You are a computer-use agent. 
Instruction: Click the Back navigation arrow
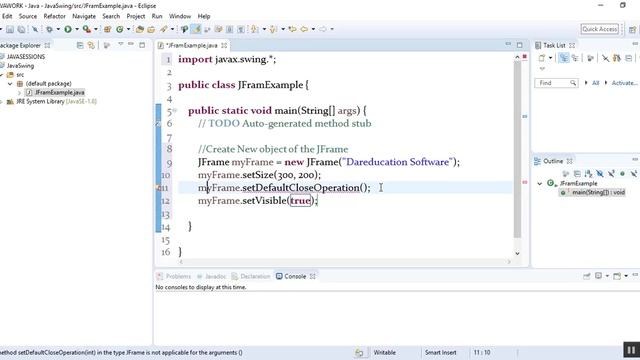(x=304, y=29)
